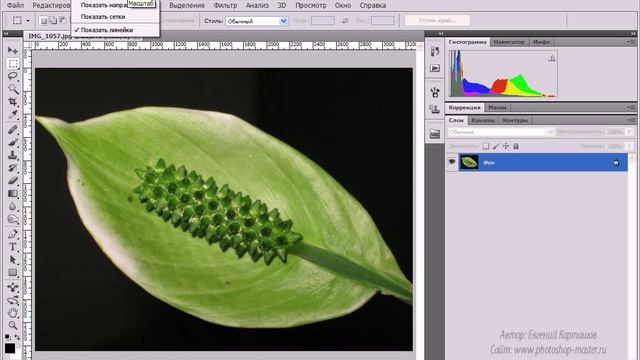The height and width of the screenshot is (360, 640).
Task: Switch to the Навигатор tab
Action: click(x=509, y=42)
